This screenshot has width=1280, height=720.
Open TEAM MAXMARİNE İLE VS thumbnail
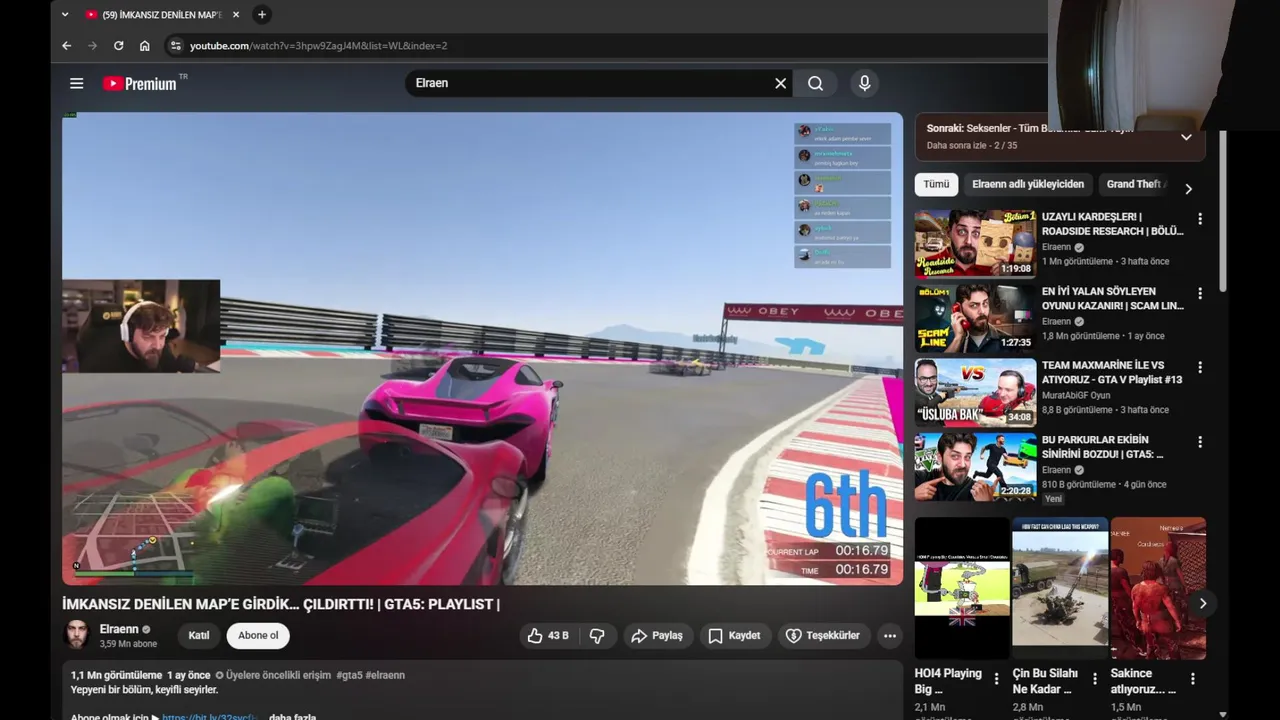coord(975,392)
